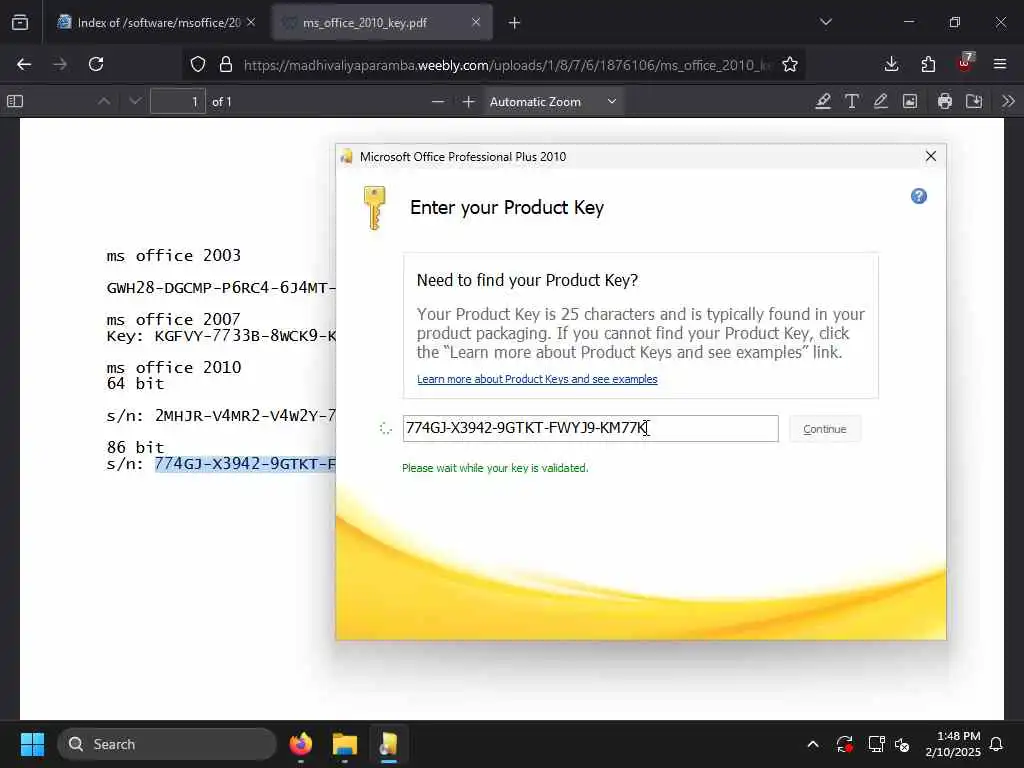Open the Firefox application menu
This screenshot has height=768, width=1024.
click(1000, 64)
